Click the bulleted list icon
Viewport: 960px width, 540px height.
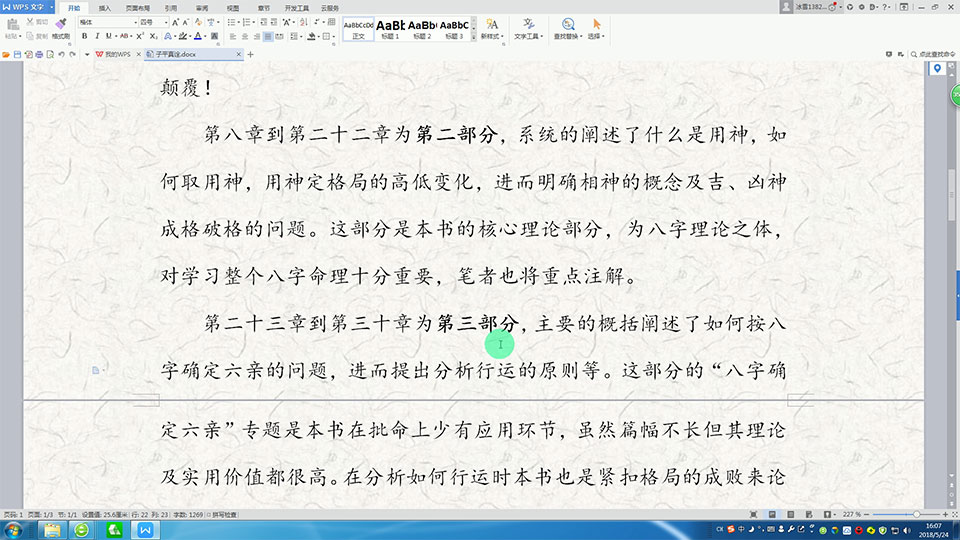click(x=231, y=22)
